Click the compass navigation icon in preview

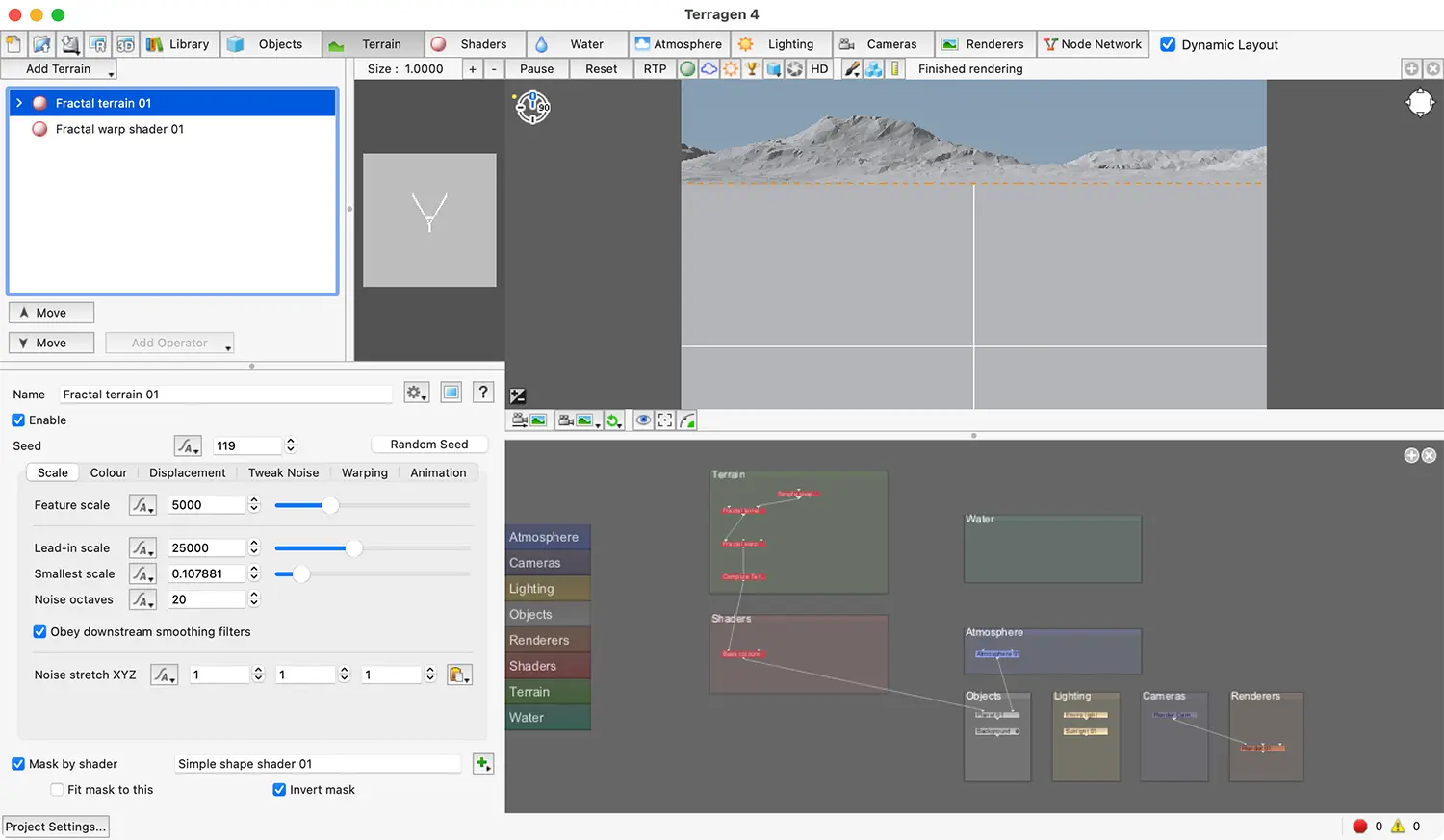click(x=532, y=108)
